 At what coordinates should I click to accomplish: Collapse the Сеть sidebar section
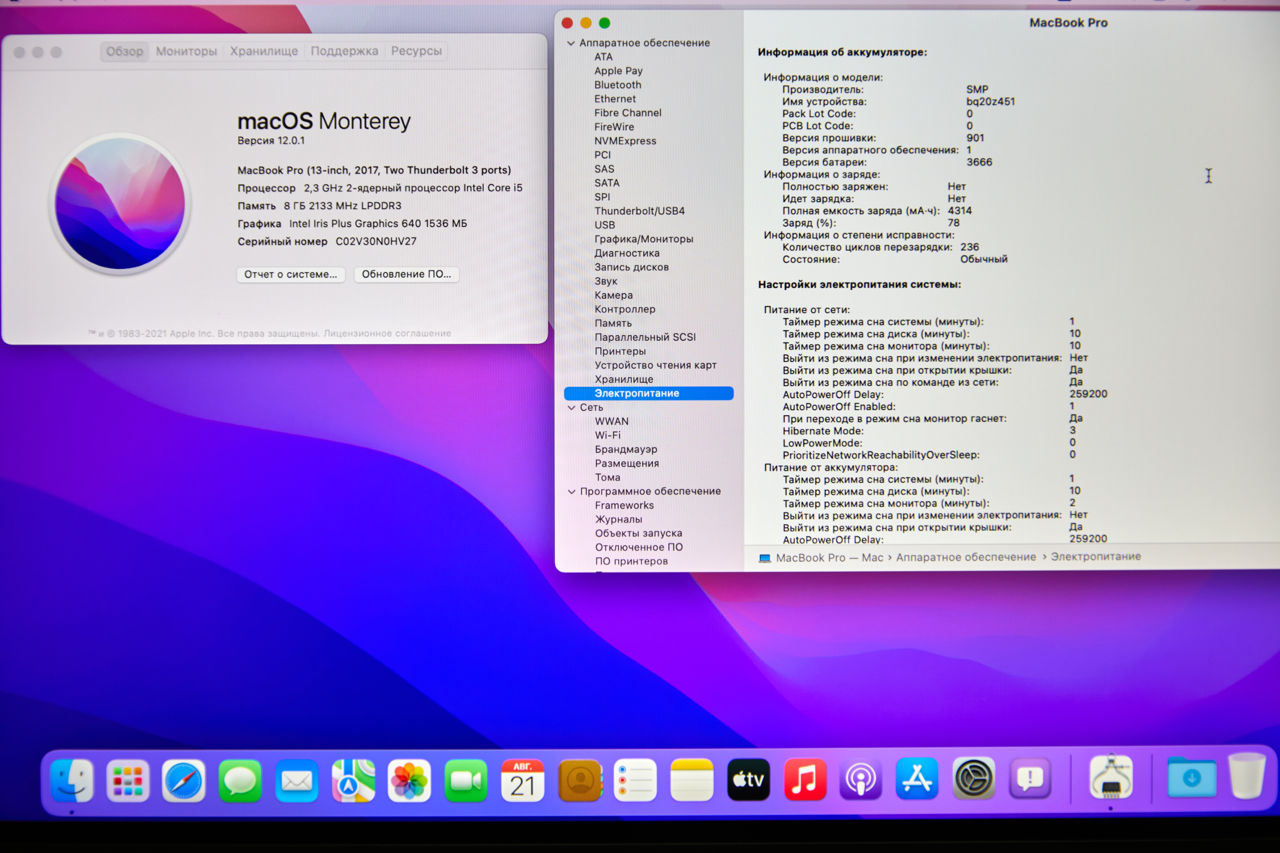(571, 407)
